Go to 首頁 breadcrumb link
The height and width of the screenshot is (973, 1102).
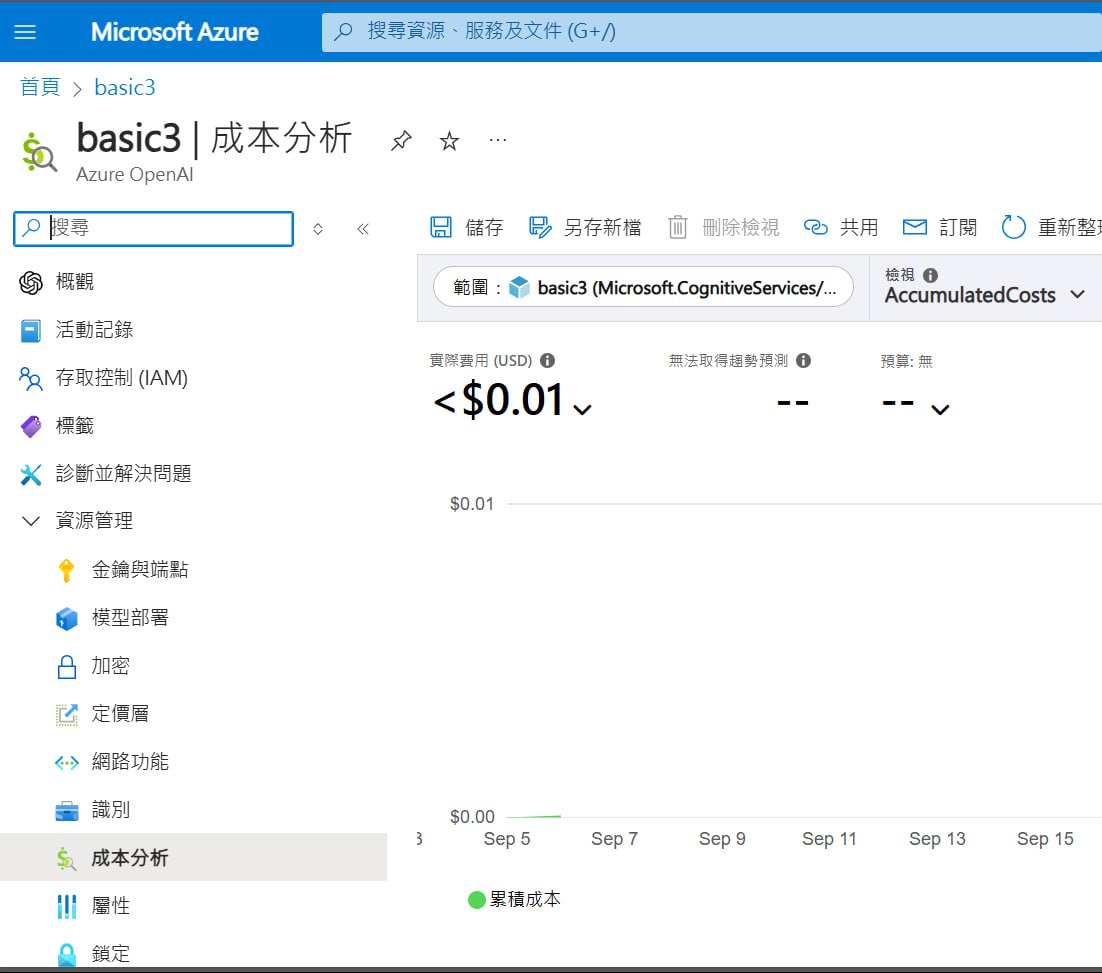(x=40, y=88)
